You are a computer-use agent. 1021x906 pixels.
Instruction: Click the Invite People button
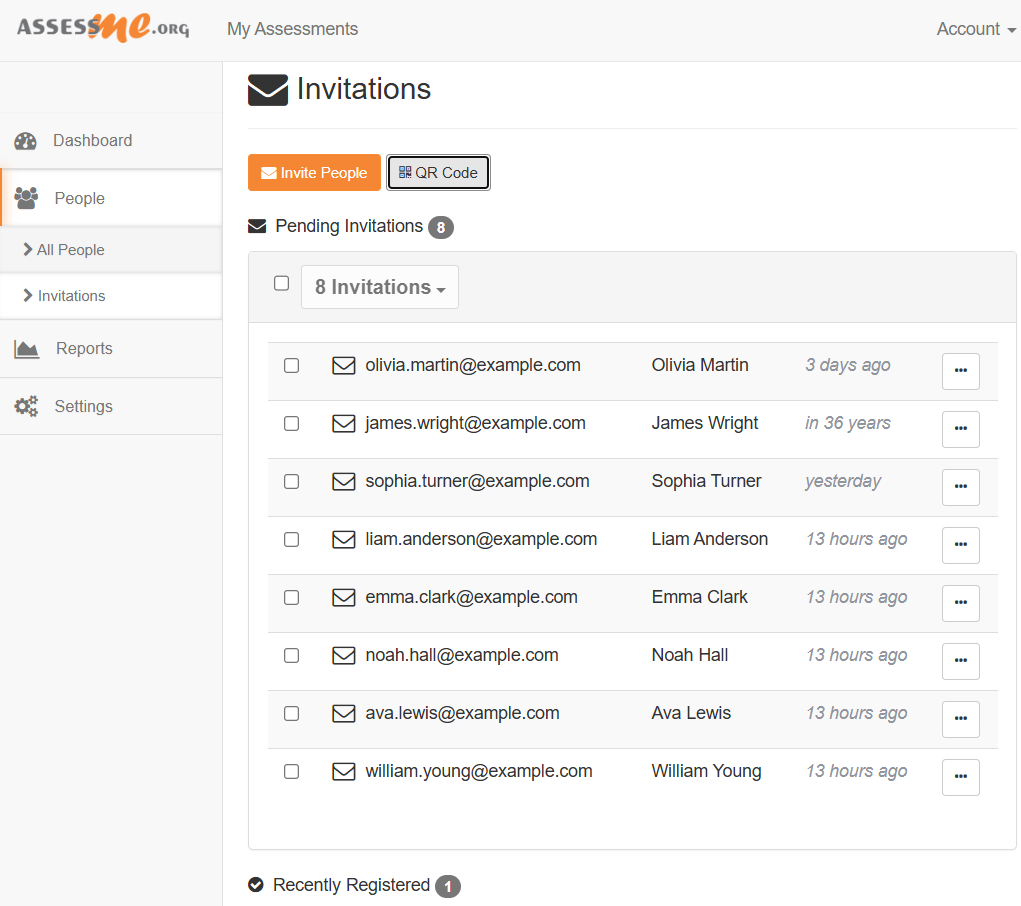coord(314,172)
